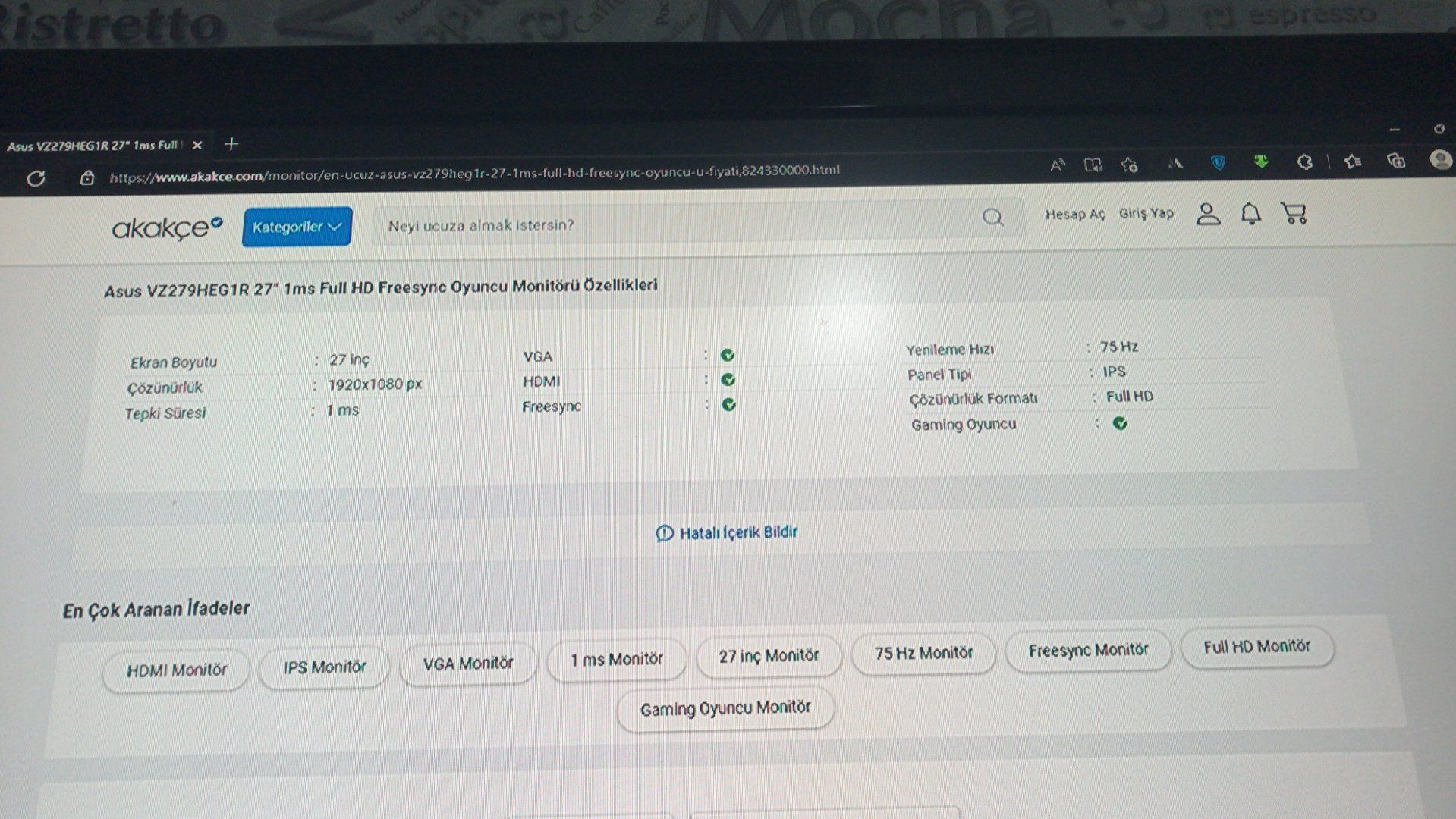This screenshot has width=1456, height=819.
Task: Click the Asus VZ279HEG1R Özellikleri heading
Action: tap(381, 287)
